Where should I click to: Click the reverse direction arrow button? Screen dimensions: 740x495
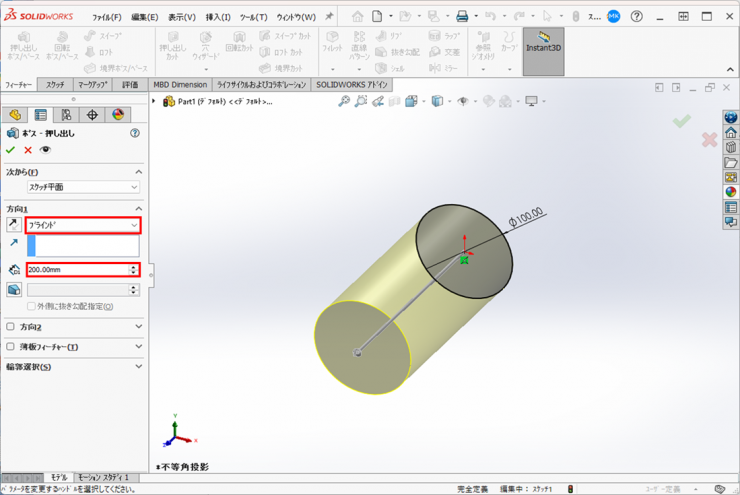(14, 226)
